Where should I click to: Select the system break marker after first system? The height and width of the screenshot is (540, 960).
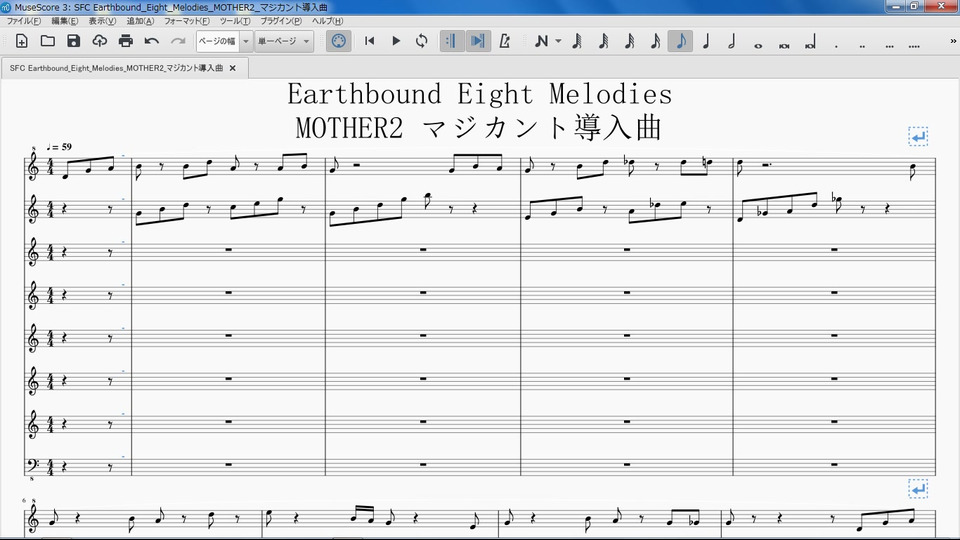click(x=918, y=137)
